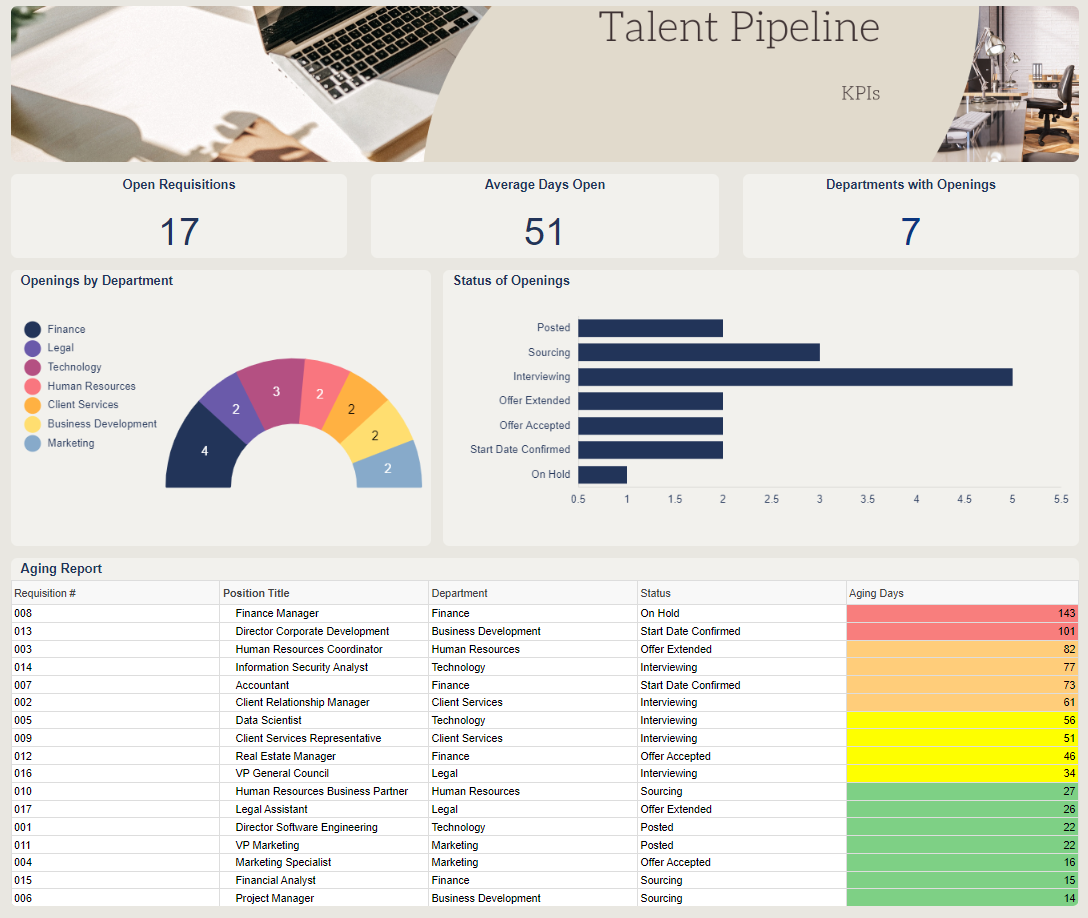Sort by Position Title column header
This screenshot has height=918, width=1088.
(x=324, y=593)
